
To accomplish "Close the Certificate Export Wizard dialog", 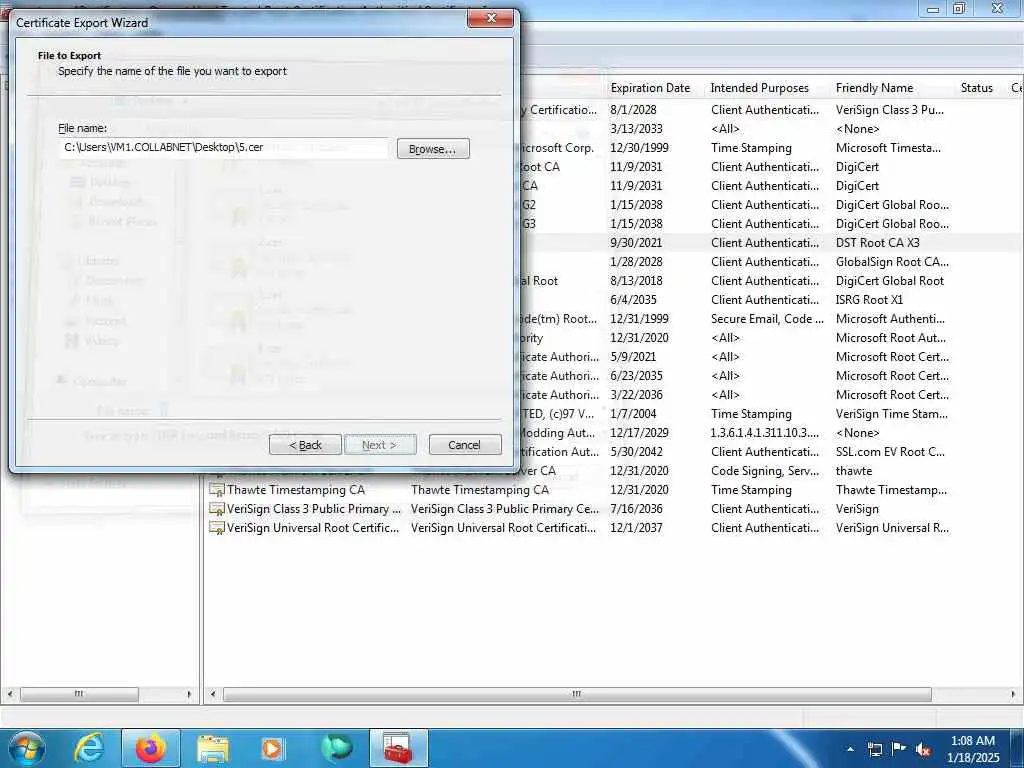I will 491,18.
